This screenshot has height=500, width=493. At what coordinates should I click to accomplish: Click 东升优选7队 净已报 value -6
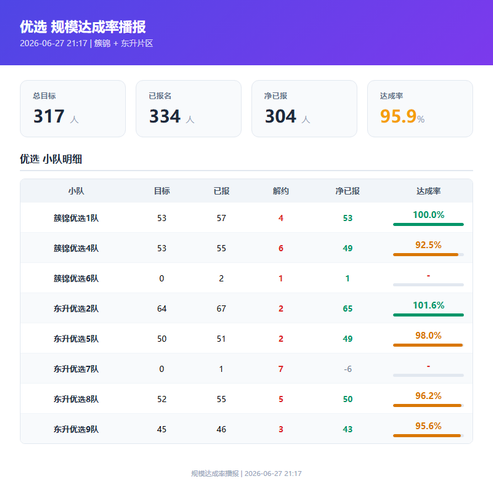(347, 369)
